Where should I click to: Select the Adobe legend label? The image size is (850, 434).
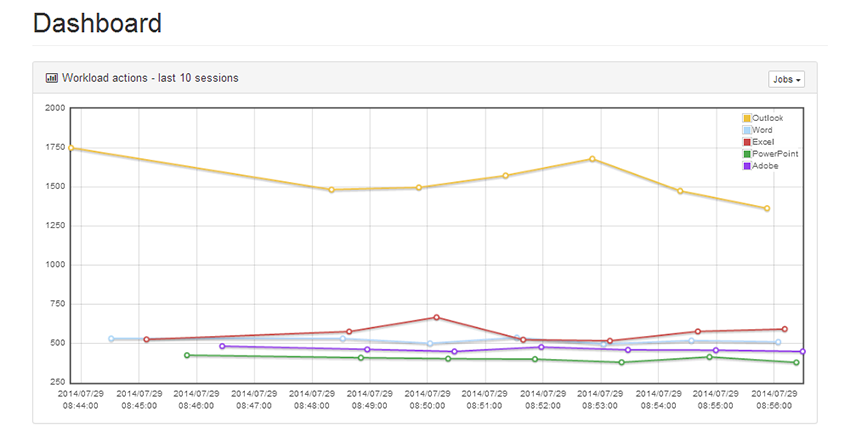pyautogui.click(x=765, y=166)
